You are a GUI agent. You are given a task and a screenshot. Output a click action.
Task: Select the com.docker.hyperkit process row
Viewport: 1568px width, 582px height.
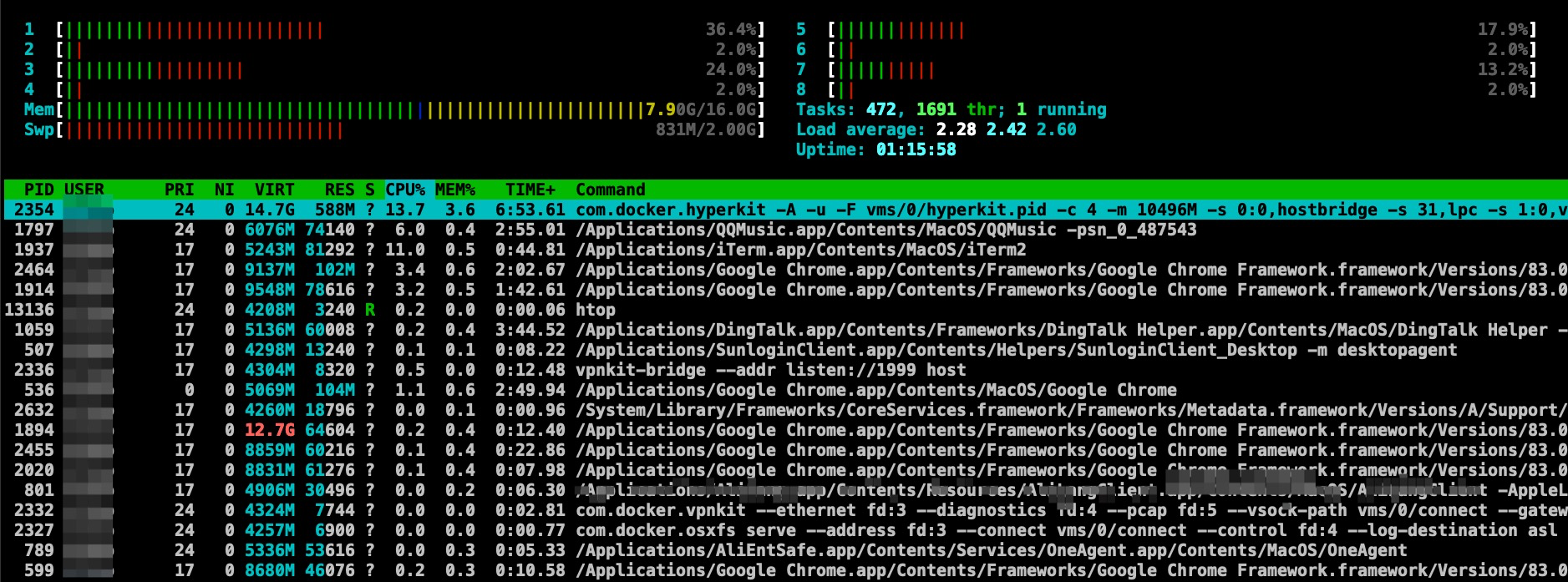pos(785,210)
